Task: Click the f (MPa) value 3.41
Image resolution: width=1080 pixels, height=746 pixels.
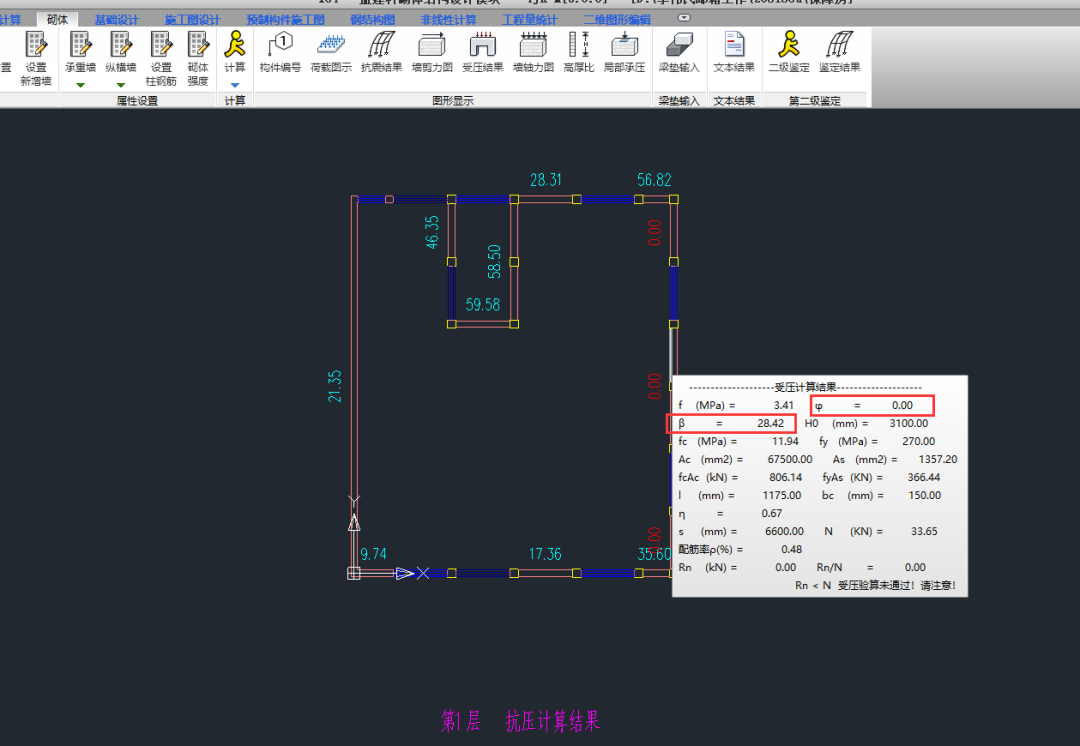Action: point(783,406)
